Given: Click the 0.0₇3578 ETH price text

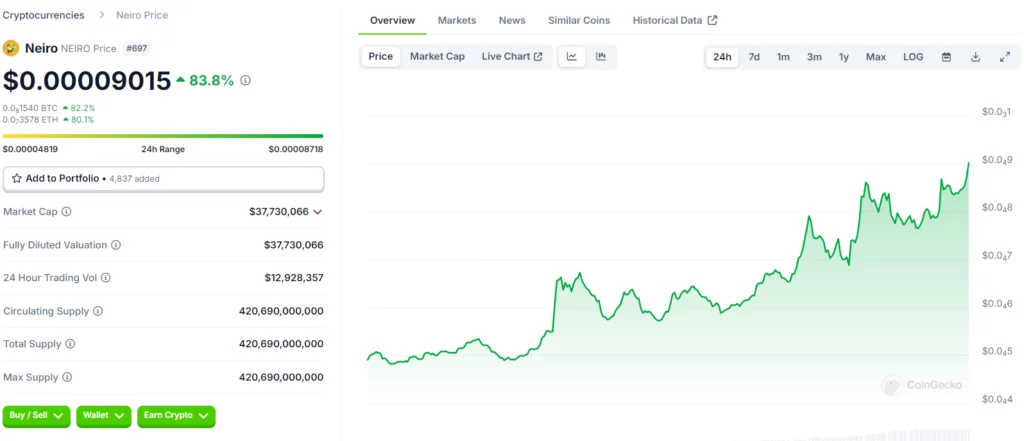Looking at the screenshot, I should click(30, 120).
